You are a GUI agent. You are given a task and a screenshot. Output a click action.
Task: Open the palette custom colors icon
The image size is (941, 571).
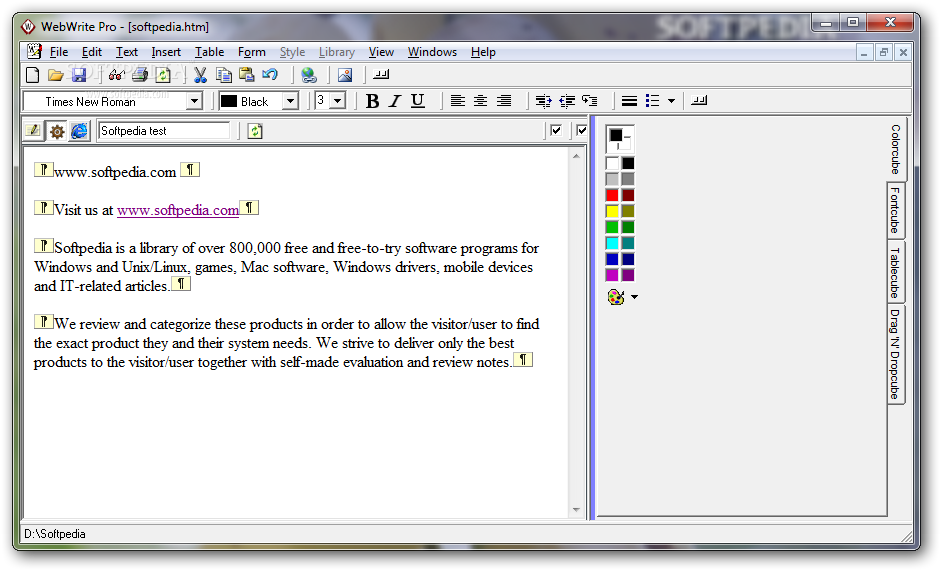tap(616, 297)
